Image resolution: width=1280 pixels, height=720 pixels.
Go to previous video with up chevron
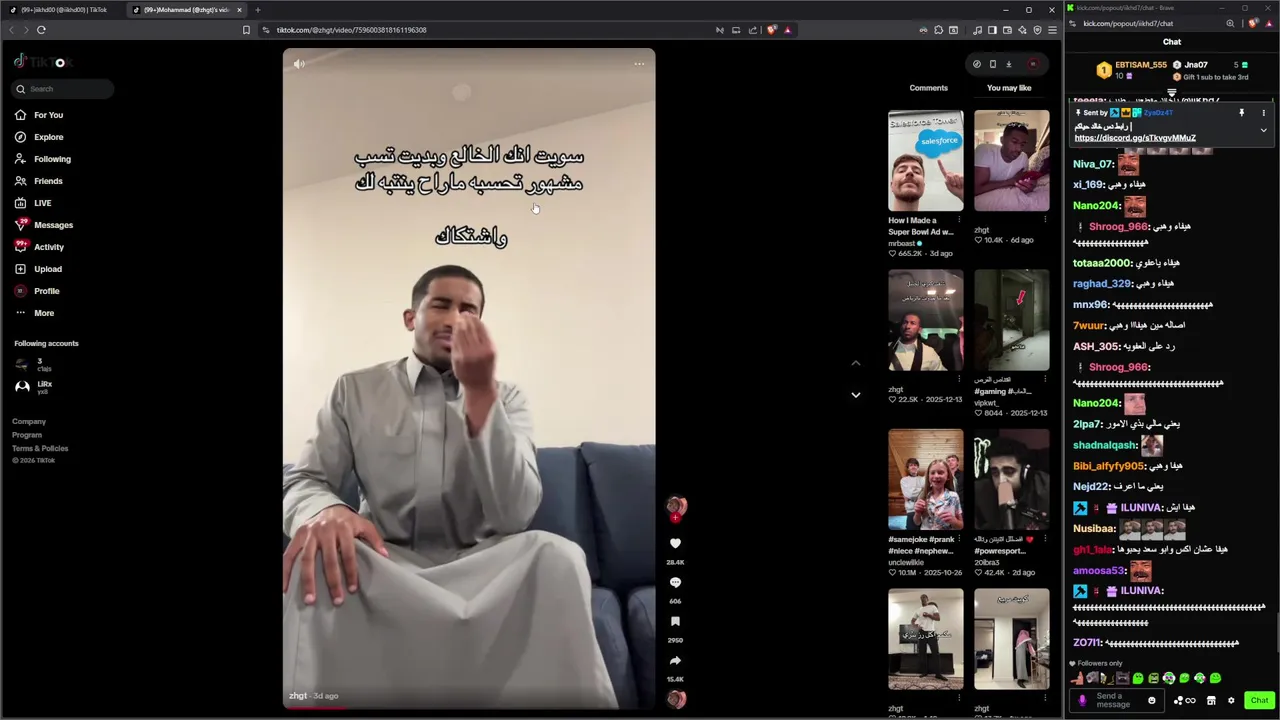(x=855, y=363)
